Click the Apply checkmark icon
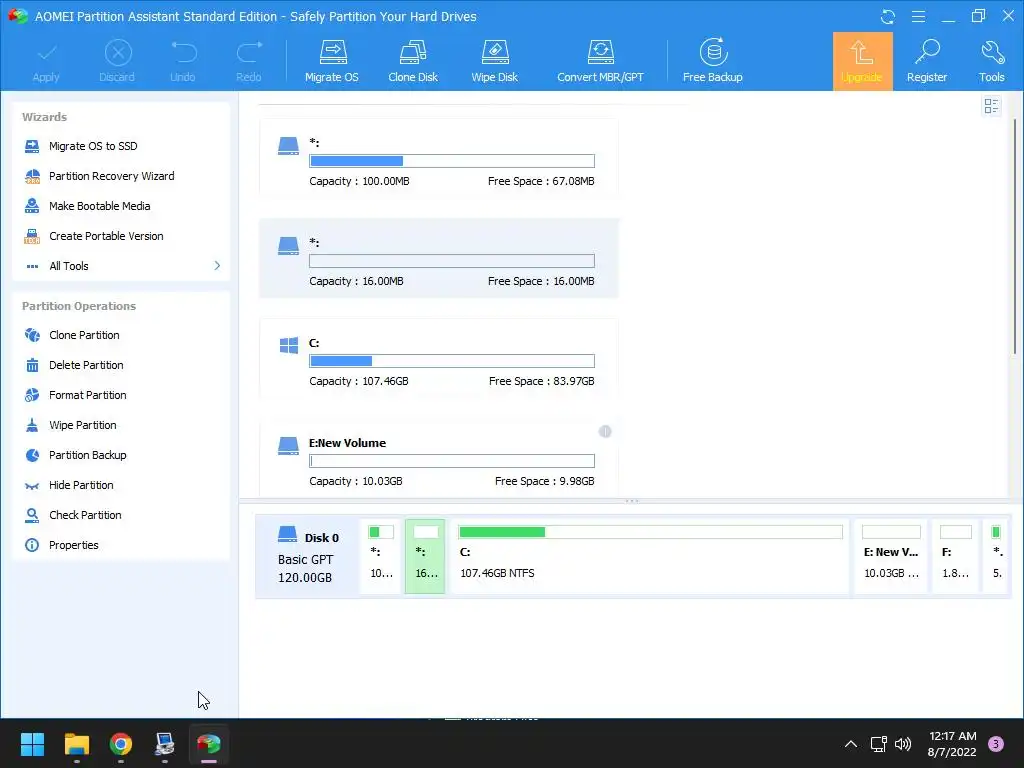The image size is (1024, 768). coord(46,61)
